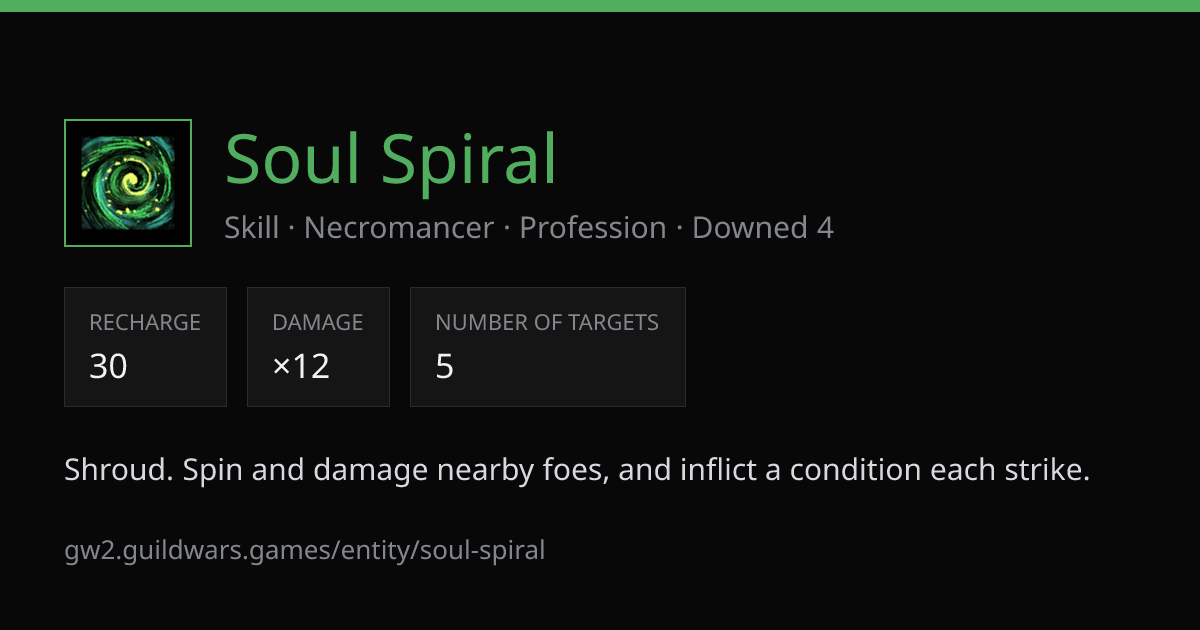Select the ×12 damage value
Image resolution: width=1200 pixels, height=630 pixels.
301,367
